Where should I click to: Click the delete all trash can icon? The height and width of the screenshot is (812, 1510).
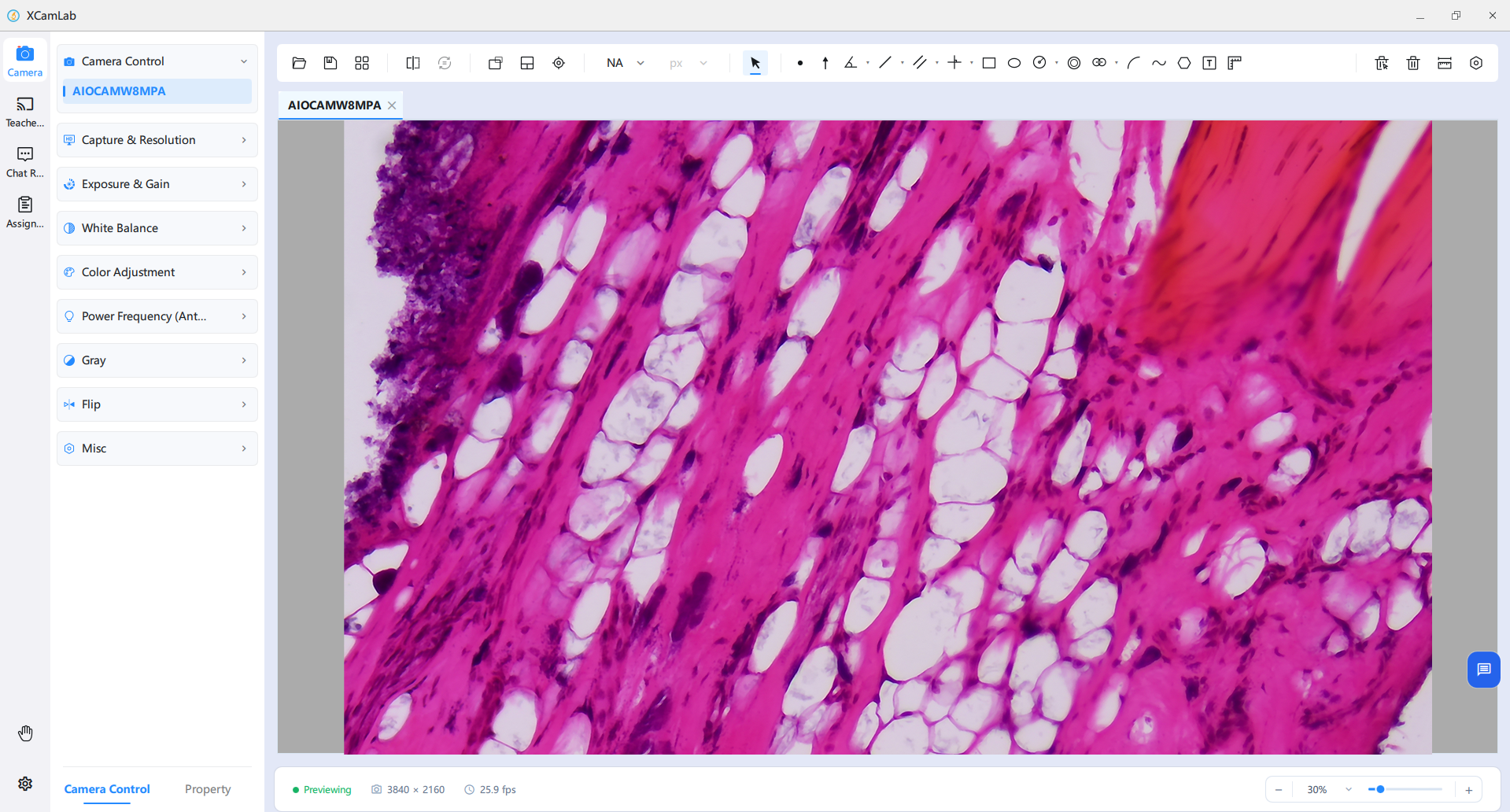[x=1413, y=63]
